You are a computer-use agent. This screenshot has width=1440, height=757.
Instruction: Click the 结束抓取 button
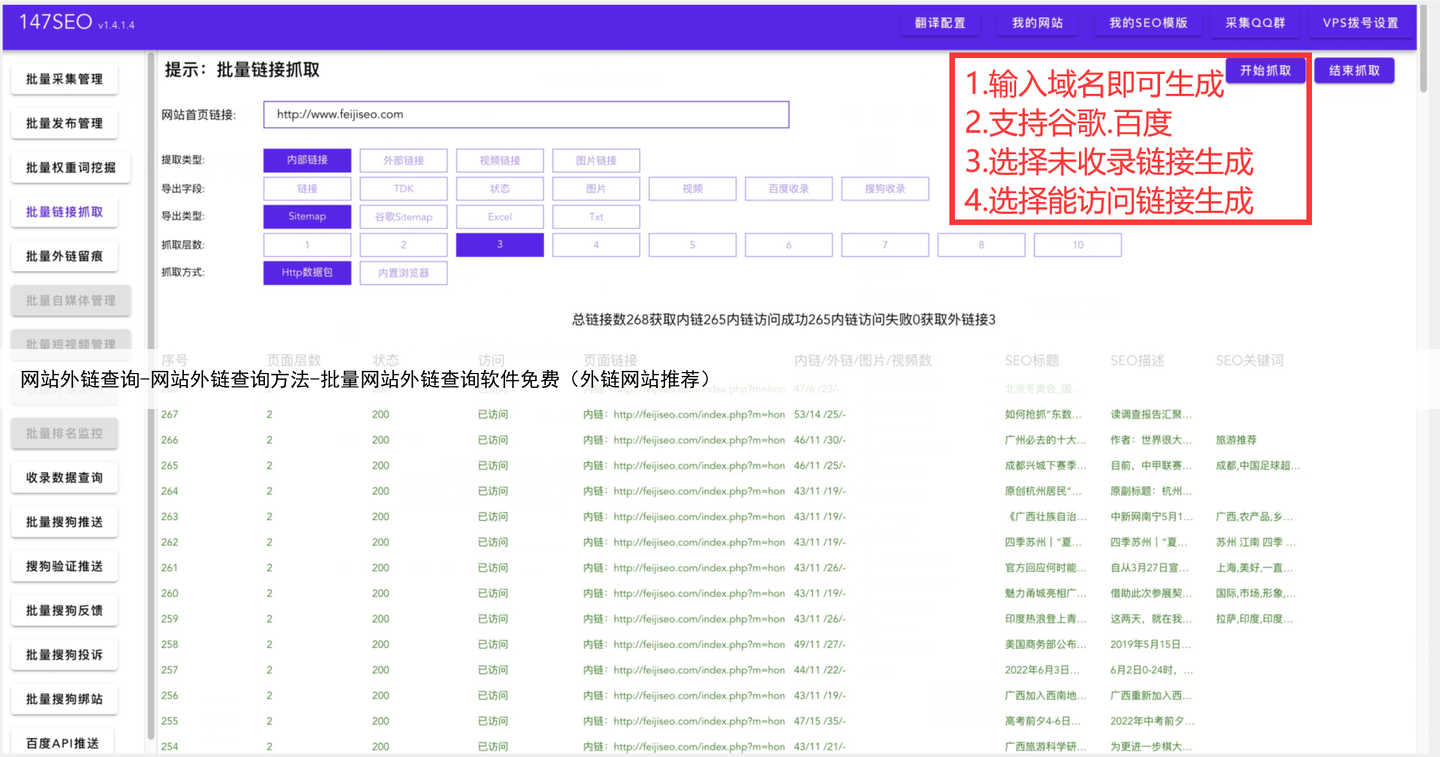click(1353, 71)
